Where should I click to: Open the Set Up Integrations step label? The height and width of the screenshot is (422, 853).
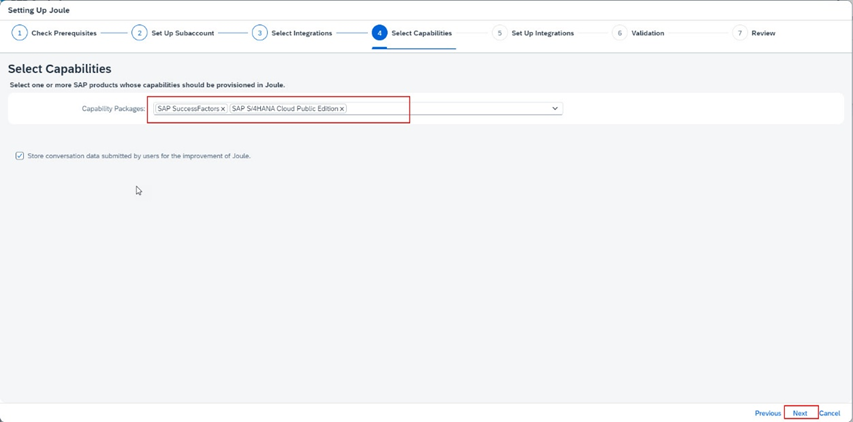[x=542, y=33]
